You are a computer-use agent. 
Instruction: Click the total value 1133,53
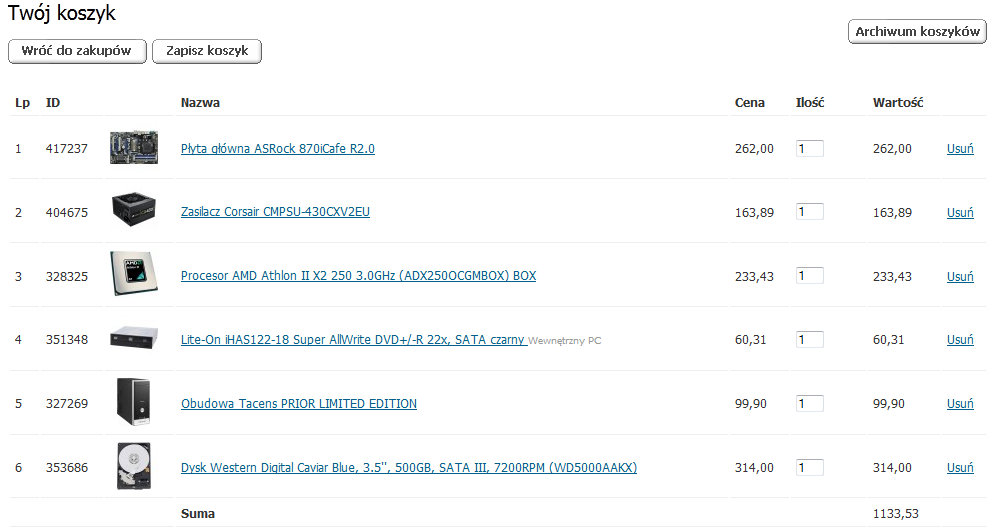coord(896,514)
